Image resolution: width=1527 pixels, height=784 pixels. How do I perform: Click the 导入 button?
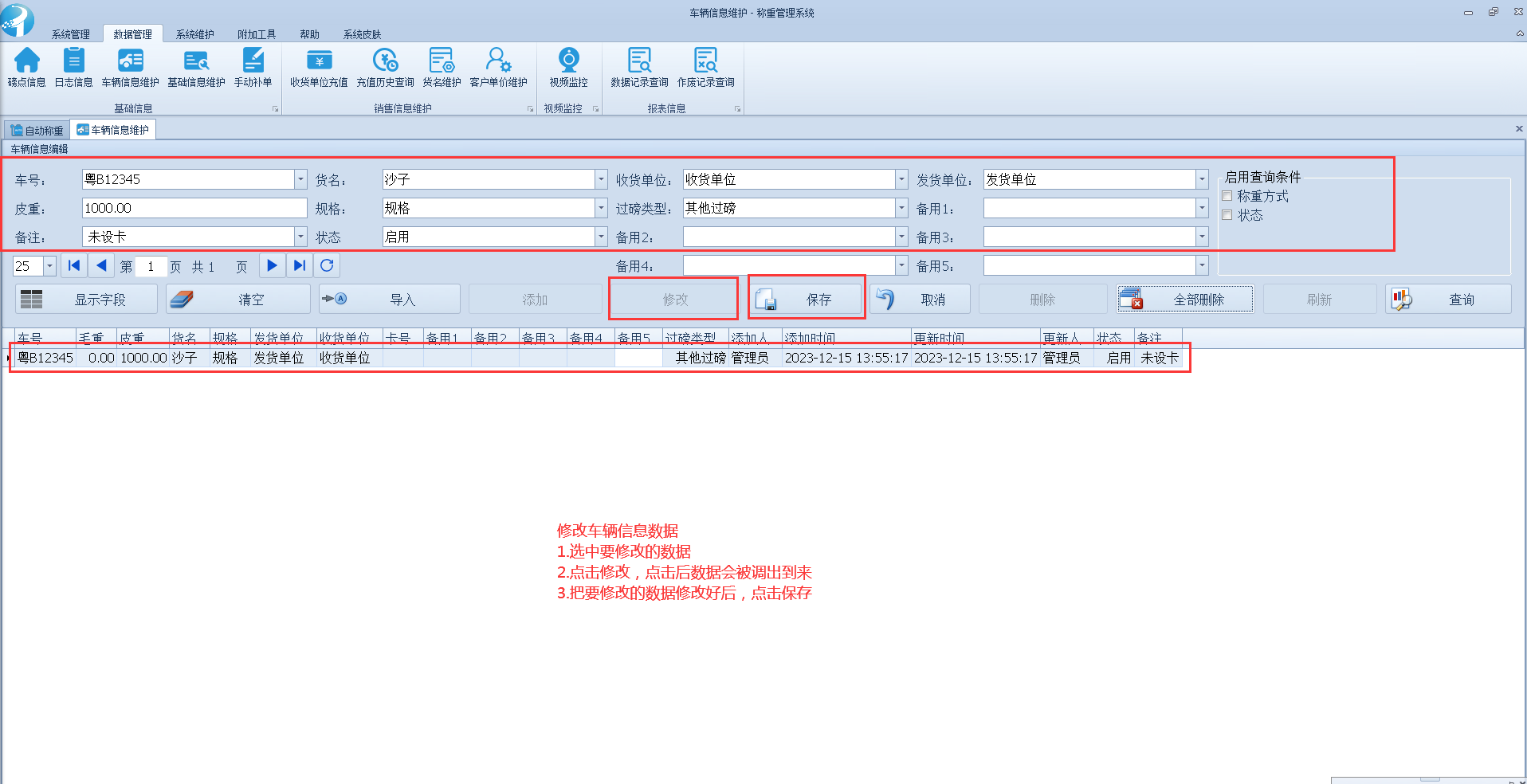(389, 300)
